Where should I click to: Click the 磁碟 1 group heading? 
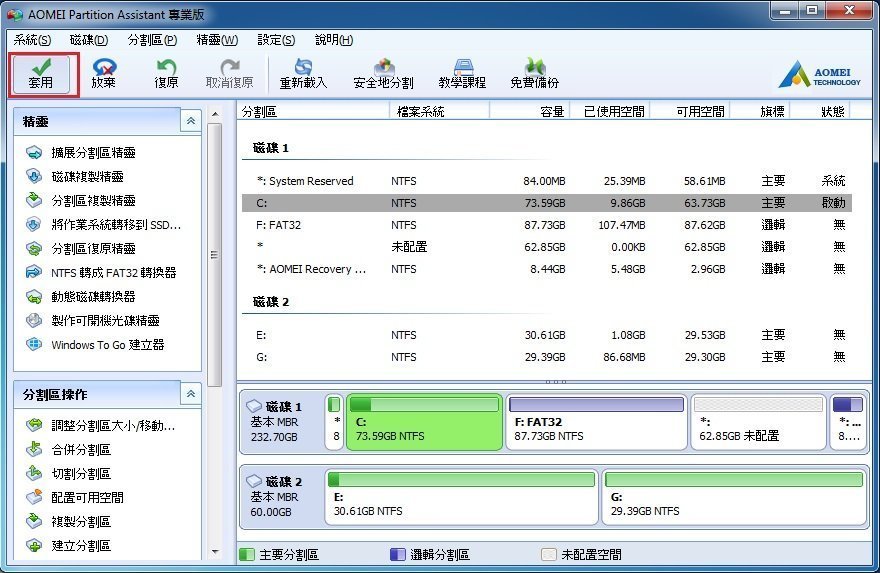(271, 148)
